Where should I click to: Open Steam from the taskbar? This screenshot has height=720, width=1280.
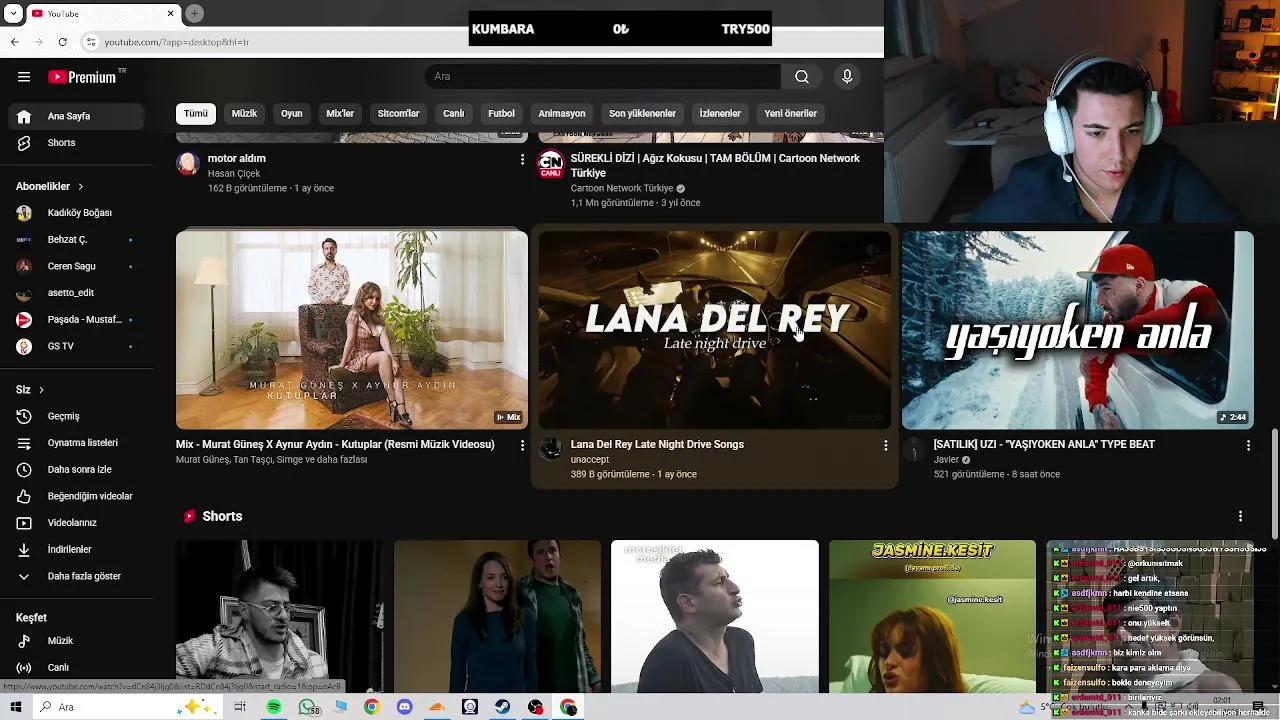coord(503,707)
